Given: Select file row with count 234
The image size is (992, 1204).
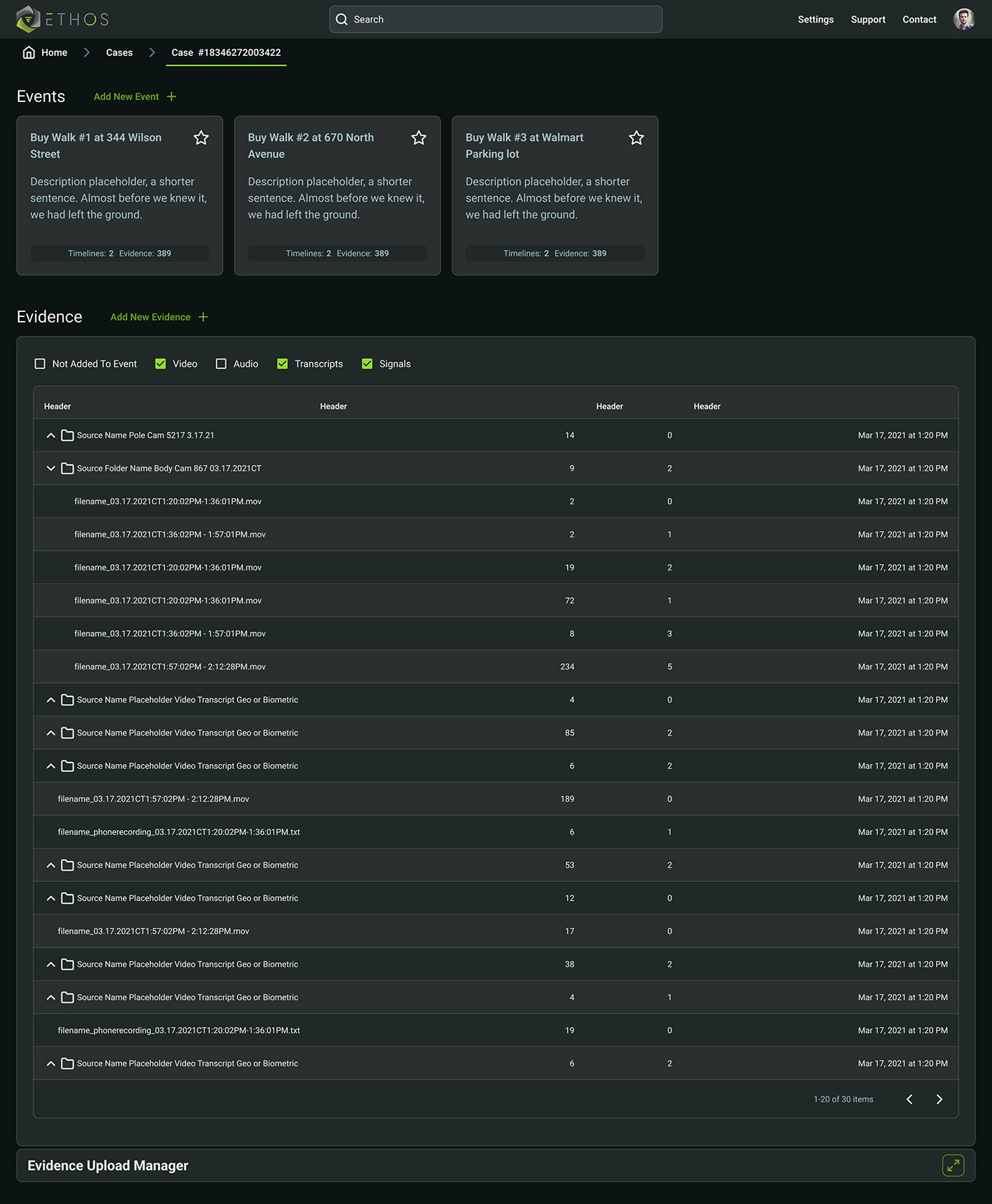Looking at the screenshot, I should coord(496,667).
